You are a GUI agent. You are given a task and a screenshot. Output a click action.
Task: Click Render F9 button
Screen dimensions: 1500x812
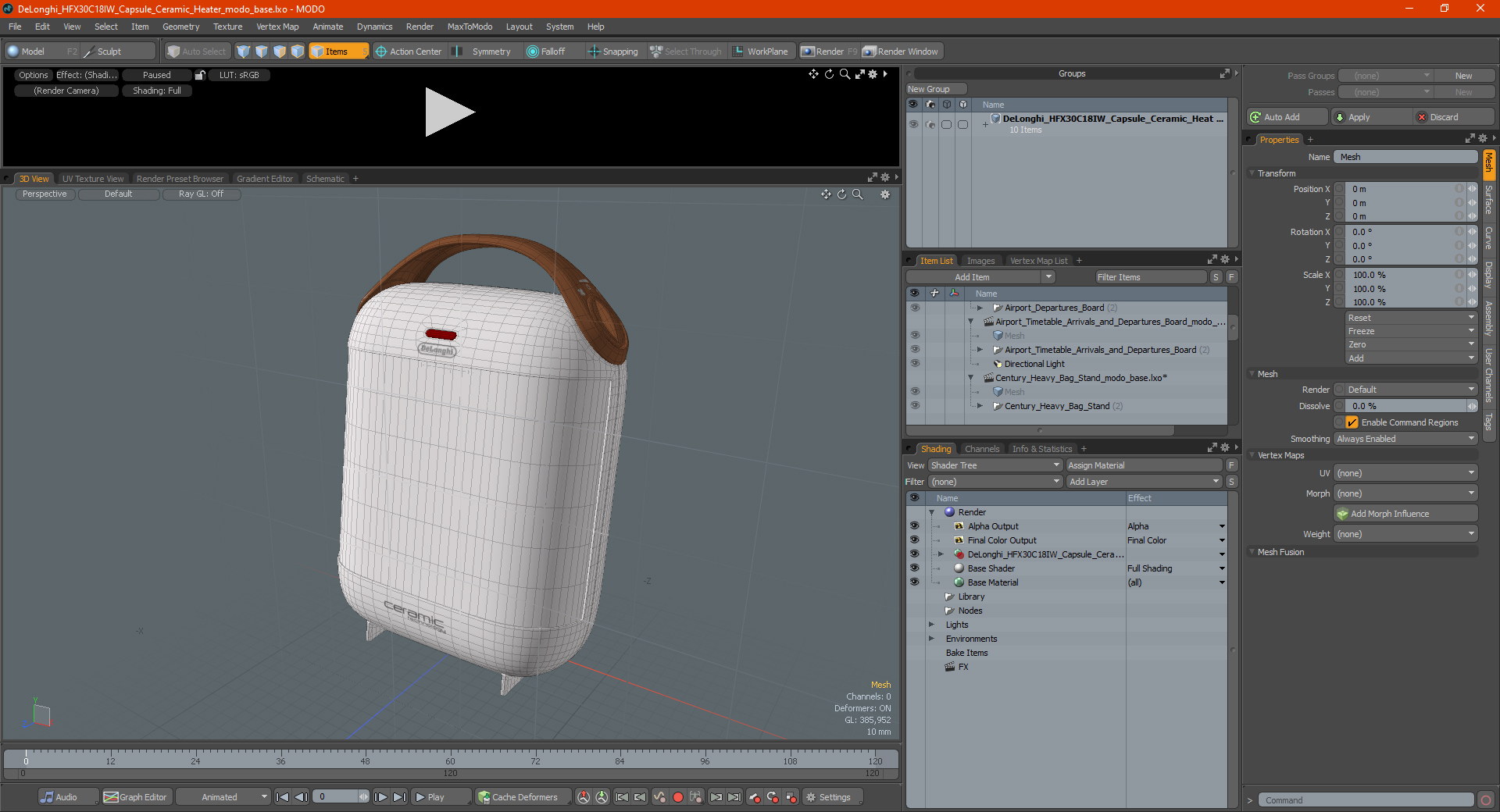click(829, 52)
